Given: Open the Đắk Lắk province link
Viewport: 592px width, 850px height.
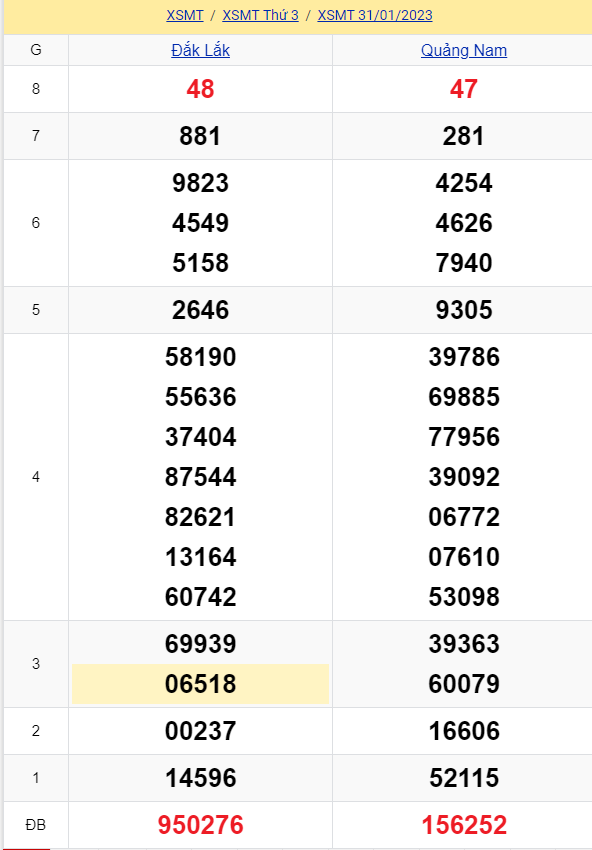Looking at the screenshot, I should click(201, 50).
